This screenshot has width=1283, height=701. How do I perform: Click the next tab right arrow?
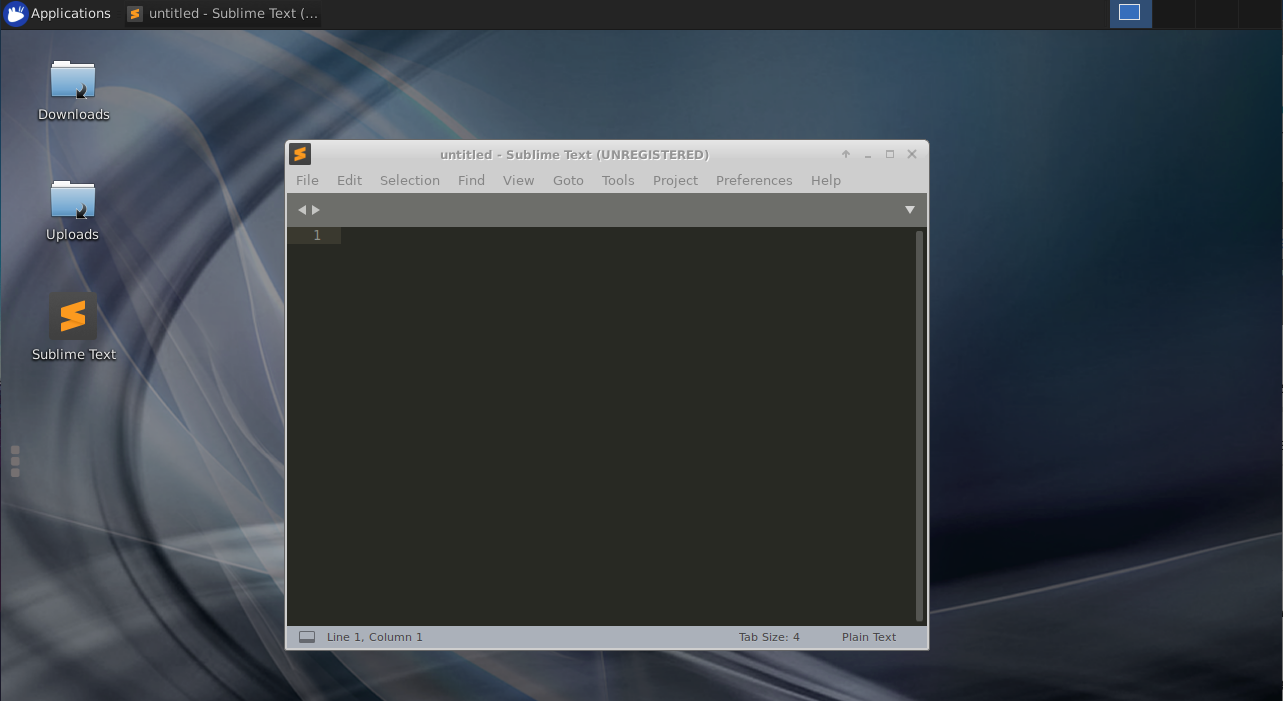(316, 210)
